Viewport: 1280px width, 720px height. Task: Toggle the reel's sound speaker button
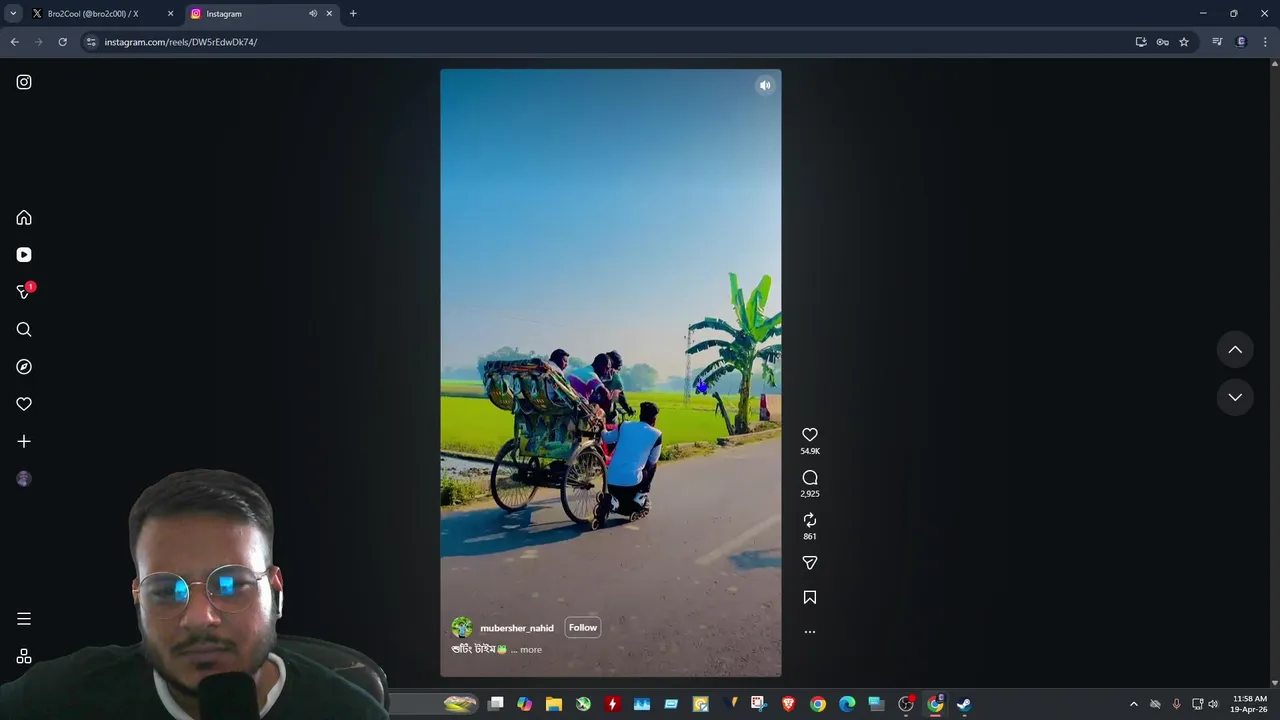click(765, 85)
